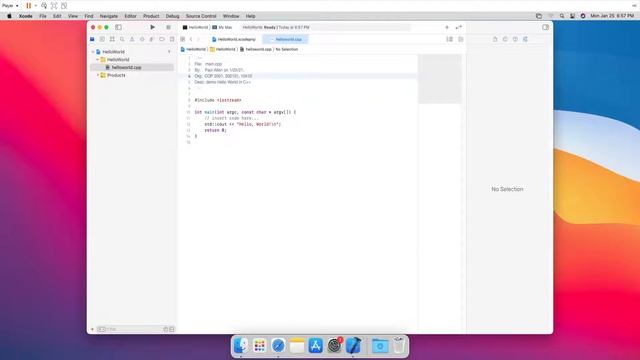Open the Editor menu
640x360 pixels.
point(131,16)
